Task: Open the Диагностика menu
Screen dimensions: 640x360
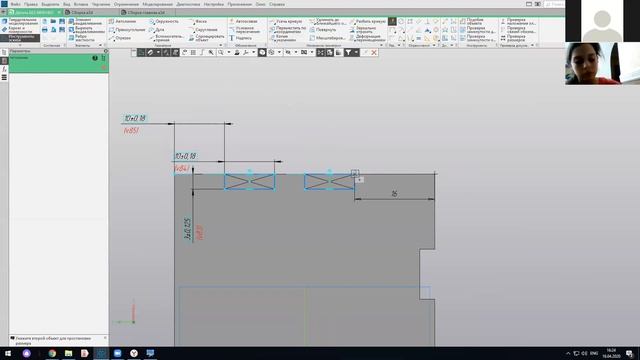Action: click(188, 4)
